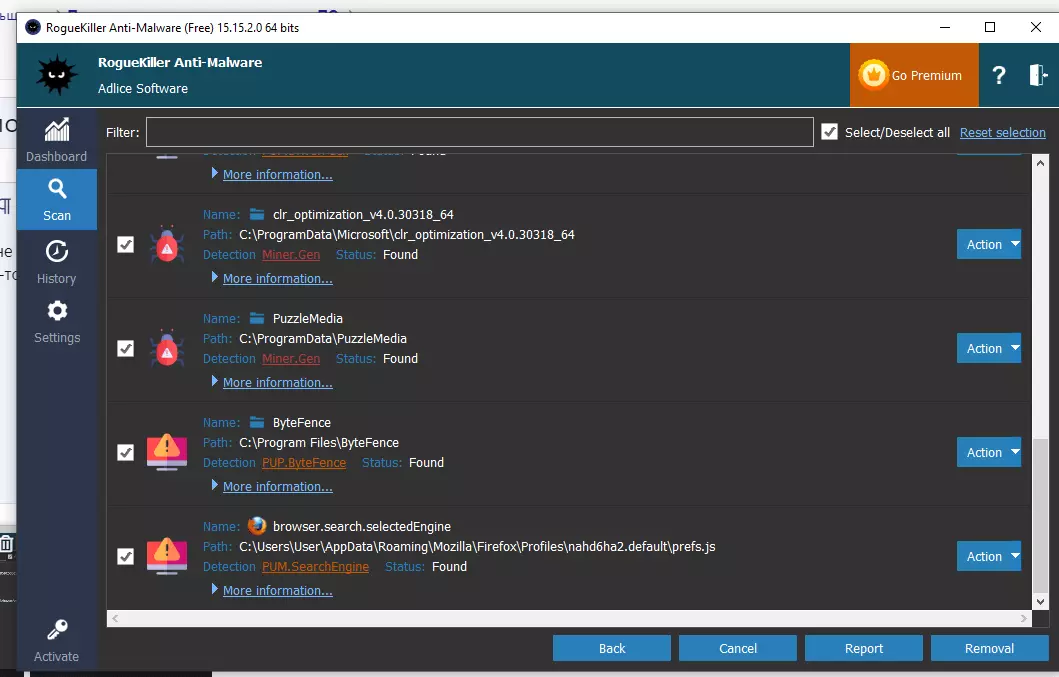Click the Reset selection link
This screenshot has width=1059, height=677.
pos(1002,133)
